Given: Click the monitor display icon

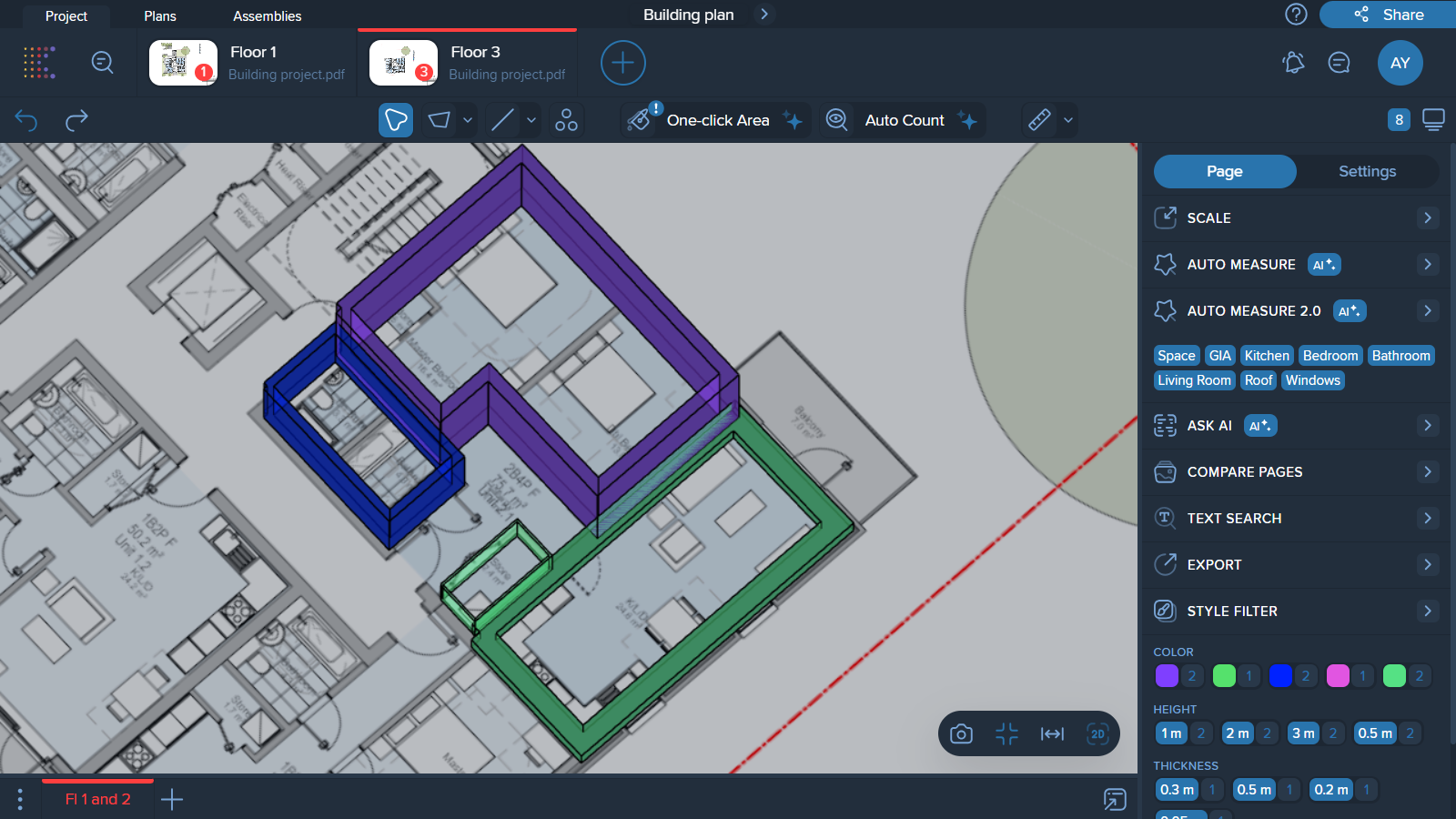Looking at the screenshot, I should point(1433,119).
